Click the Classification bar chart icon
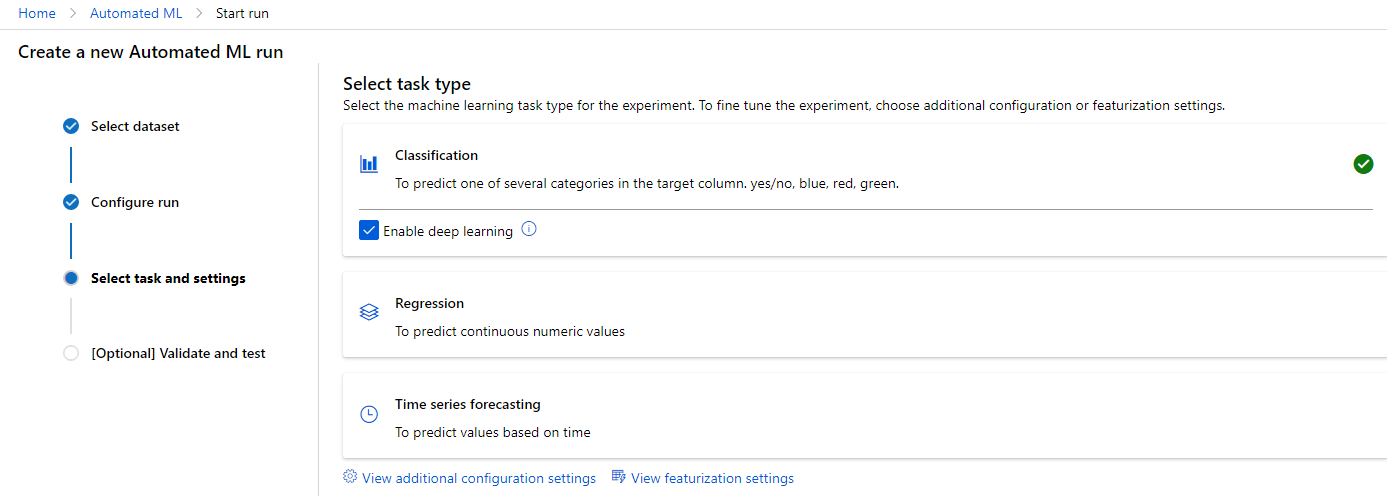Image resolution: width=1387 pixels, height=496 pixels. pos(369,164)
